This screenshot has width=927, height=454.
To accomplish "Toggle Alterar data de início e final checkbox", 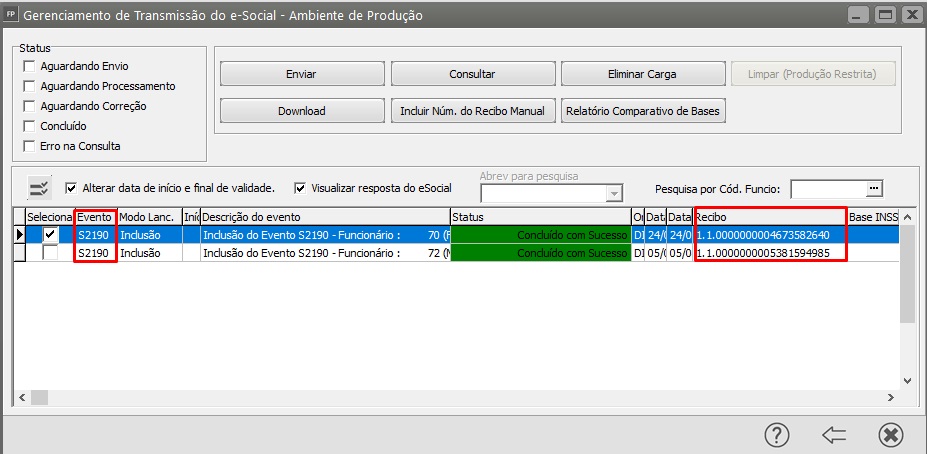I will tap(71, 189).
